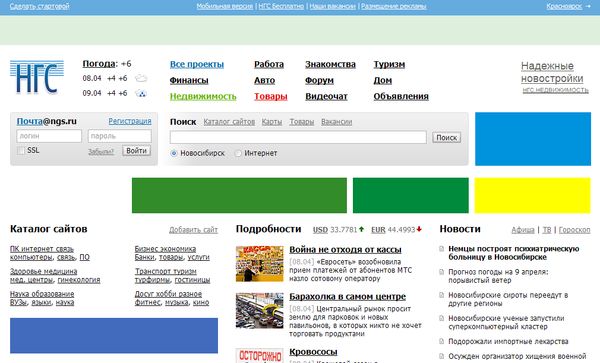The height and width of the screenshot is (363, 600).
Task: Open Война не отходя от кассы headline
Action: (345, 249)
